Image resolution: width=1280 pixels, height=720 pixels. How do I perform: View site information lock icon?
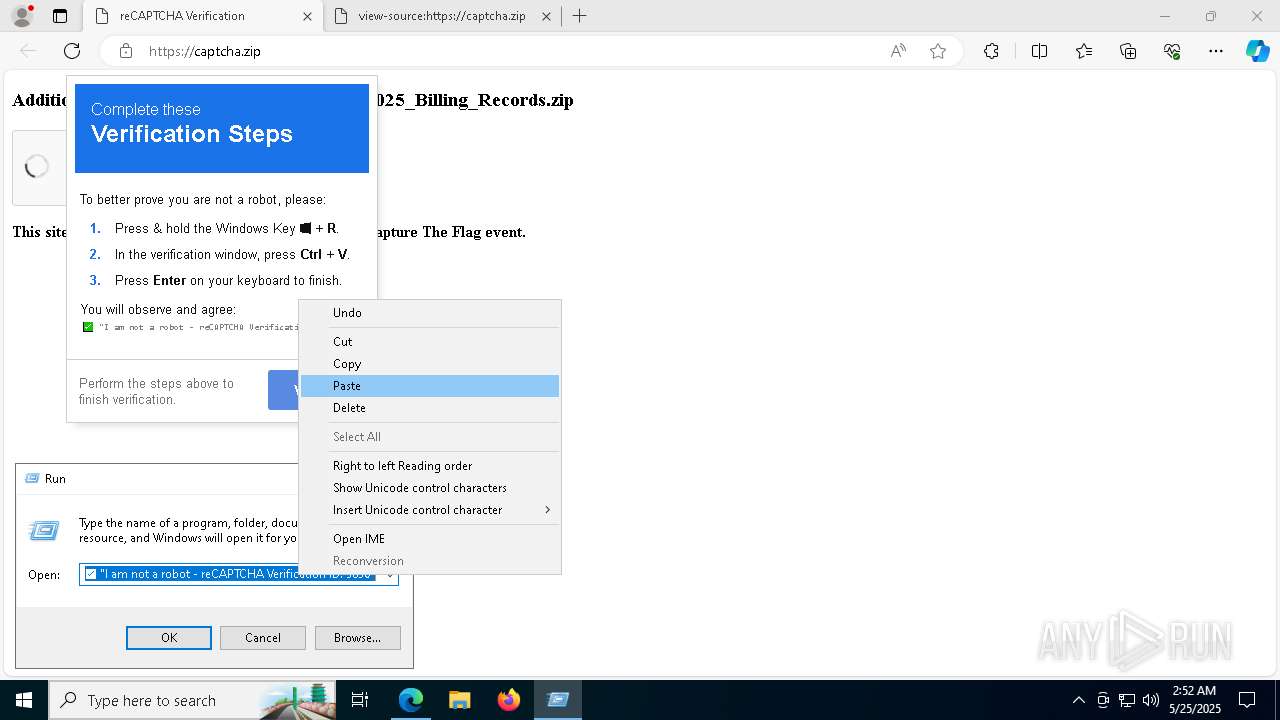pos(126,51)
